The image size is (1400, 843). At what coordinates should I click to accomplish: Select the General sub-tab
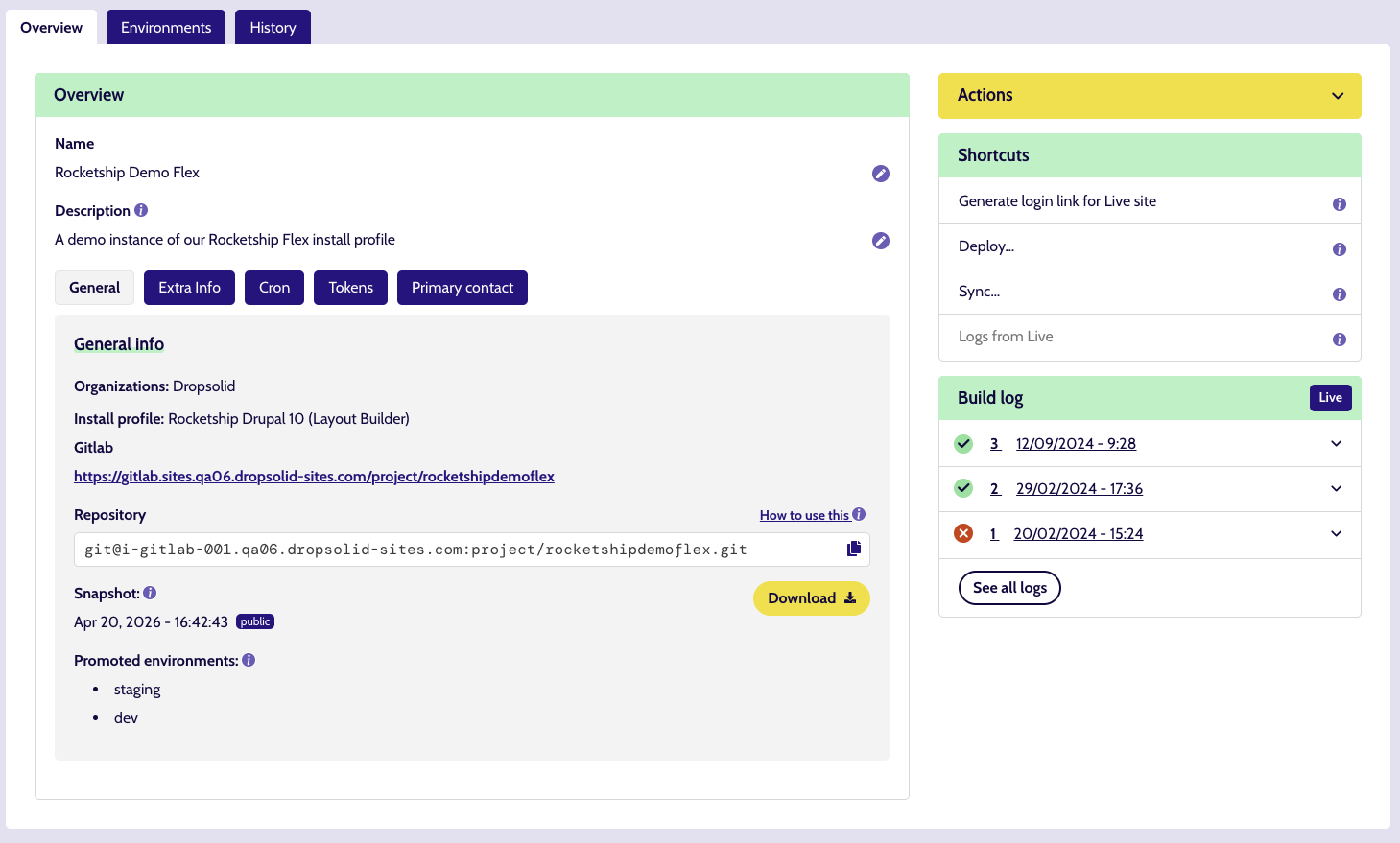pos(94,288)
